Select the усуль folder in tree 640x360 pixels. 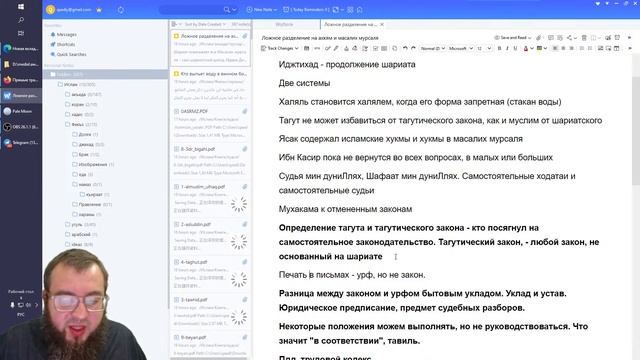(77, 224)
